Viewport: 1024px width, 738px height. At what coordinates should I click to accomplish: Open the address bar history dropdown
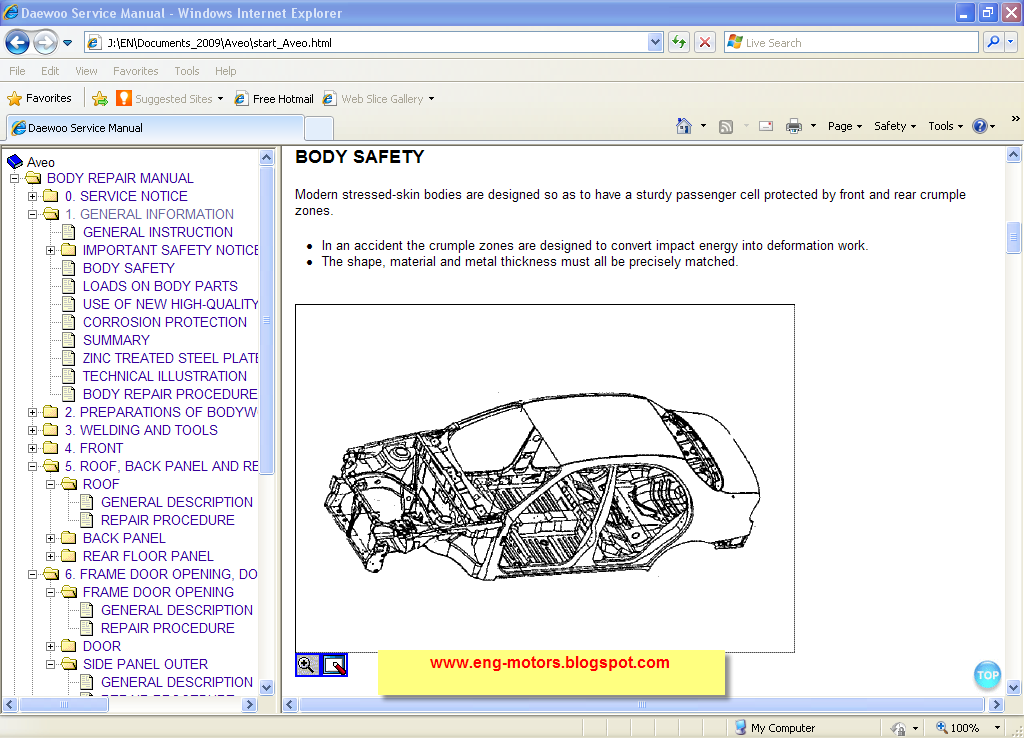[655, 42]
